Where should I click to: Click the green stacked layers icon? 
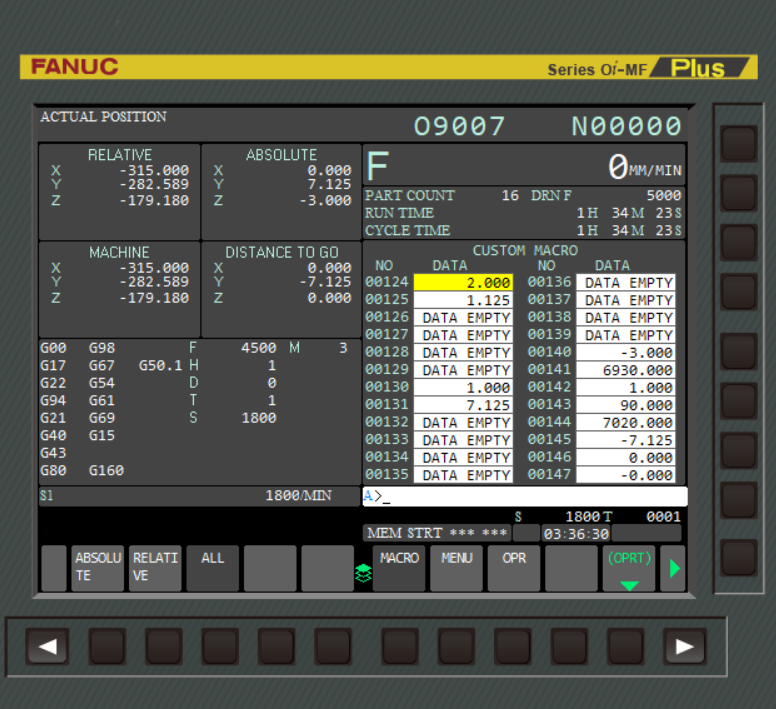363,573
